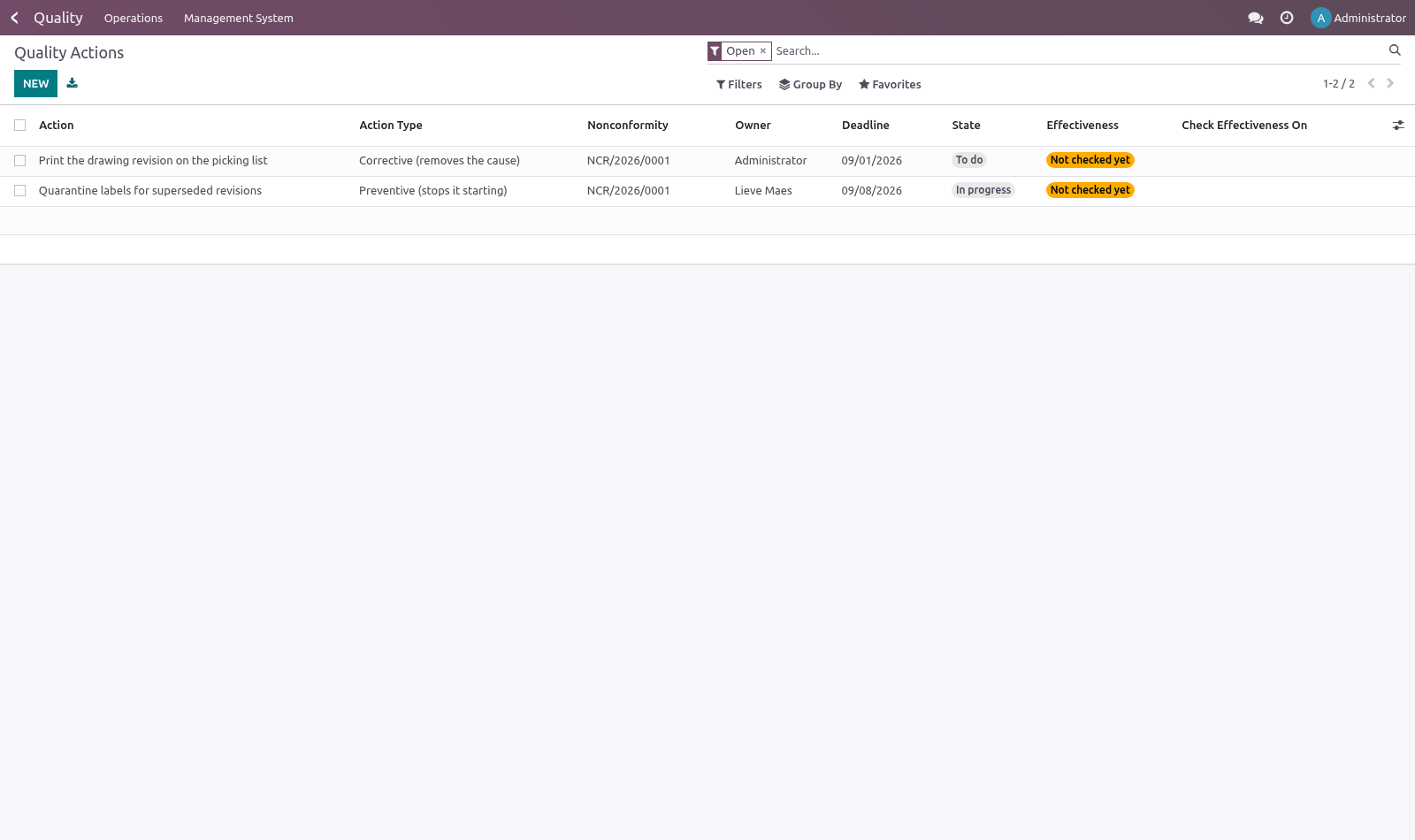Sort by Deadline column header
The width and height of the screenshot is (1415, 840).
coord(865,126)
